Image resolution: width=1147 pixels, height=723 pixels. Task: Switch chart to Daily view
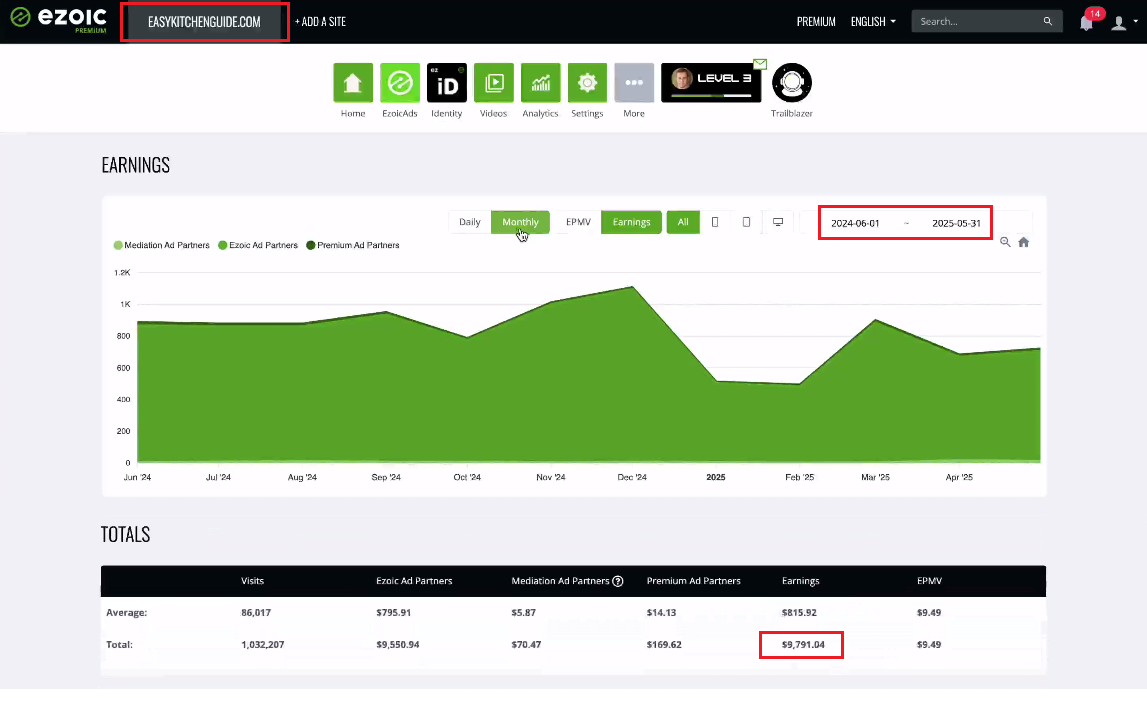(470, 222)
